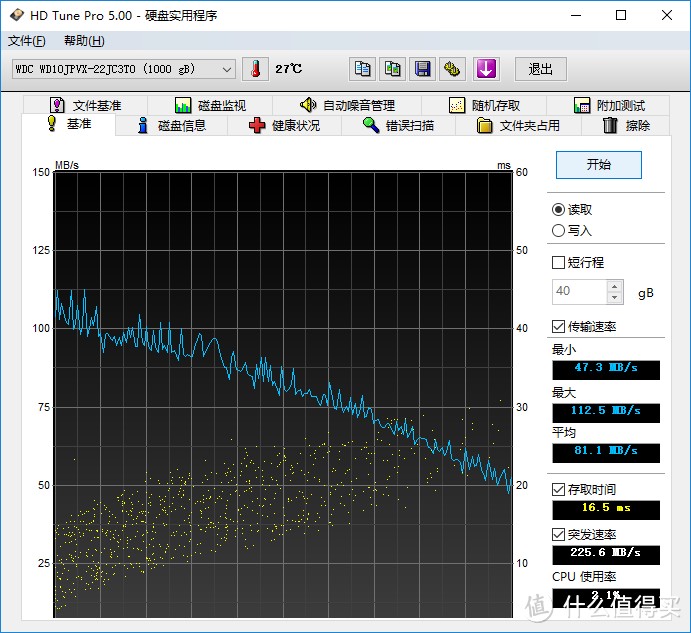Switch to the 附加测试 tab

point(609,105)
